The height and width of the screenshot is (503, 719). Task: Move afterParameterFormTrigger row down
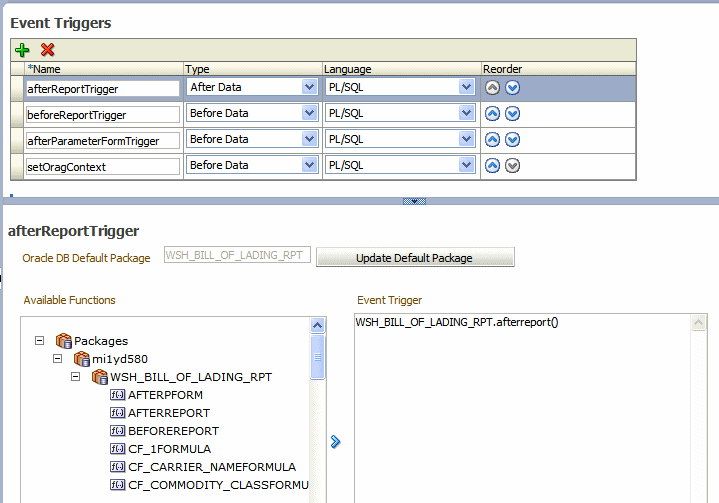[x=512, y=139]
